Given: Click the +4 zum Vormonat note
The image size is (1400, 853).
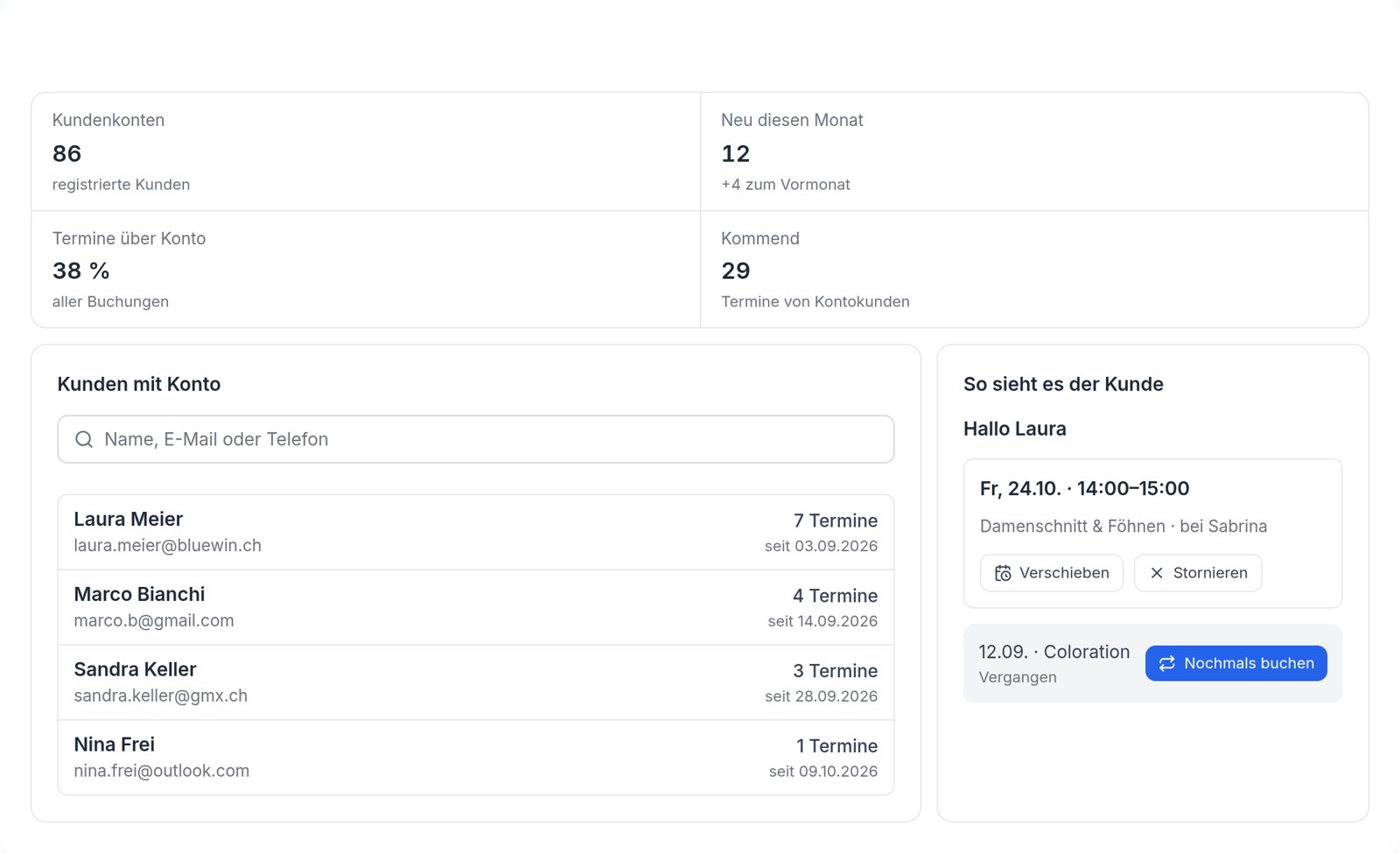Looking at the screenshot, I should point(786,185).
